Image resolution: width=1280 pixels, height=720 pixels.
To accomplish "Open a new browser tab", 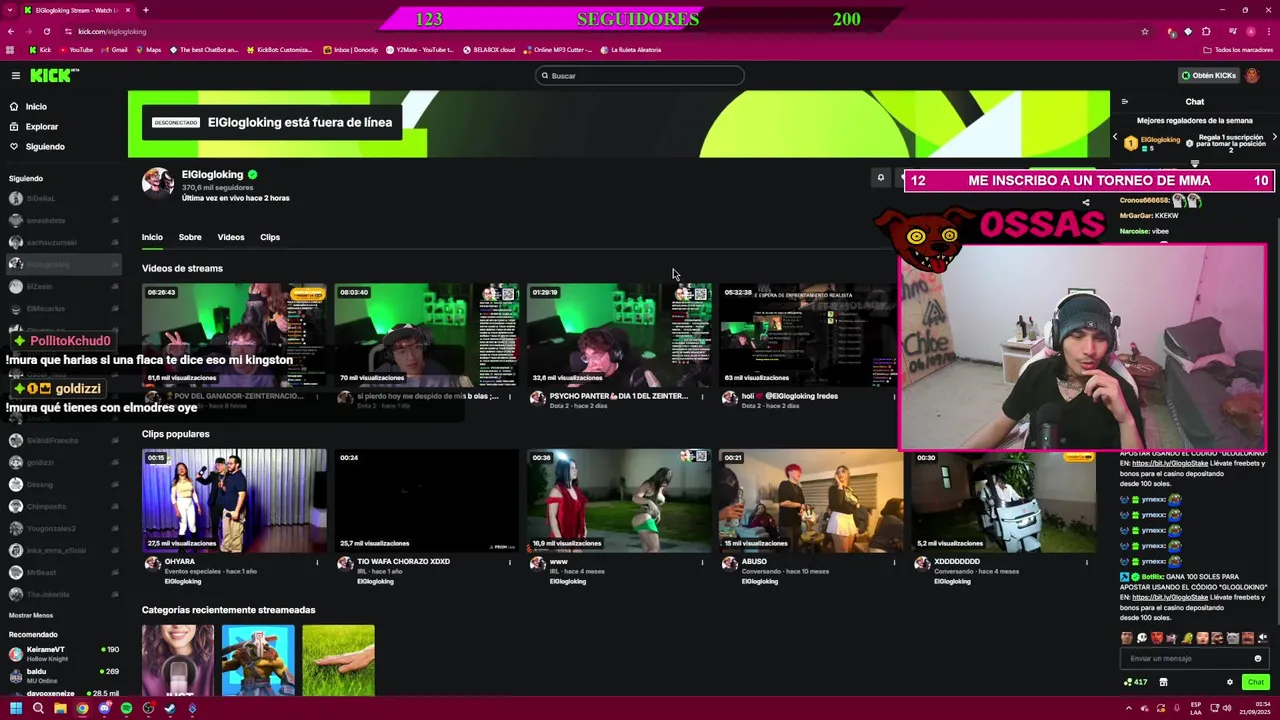I will pos(146,10).
